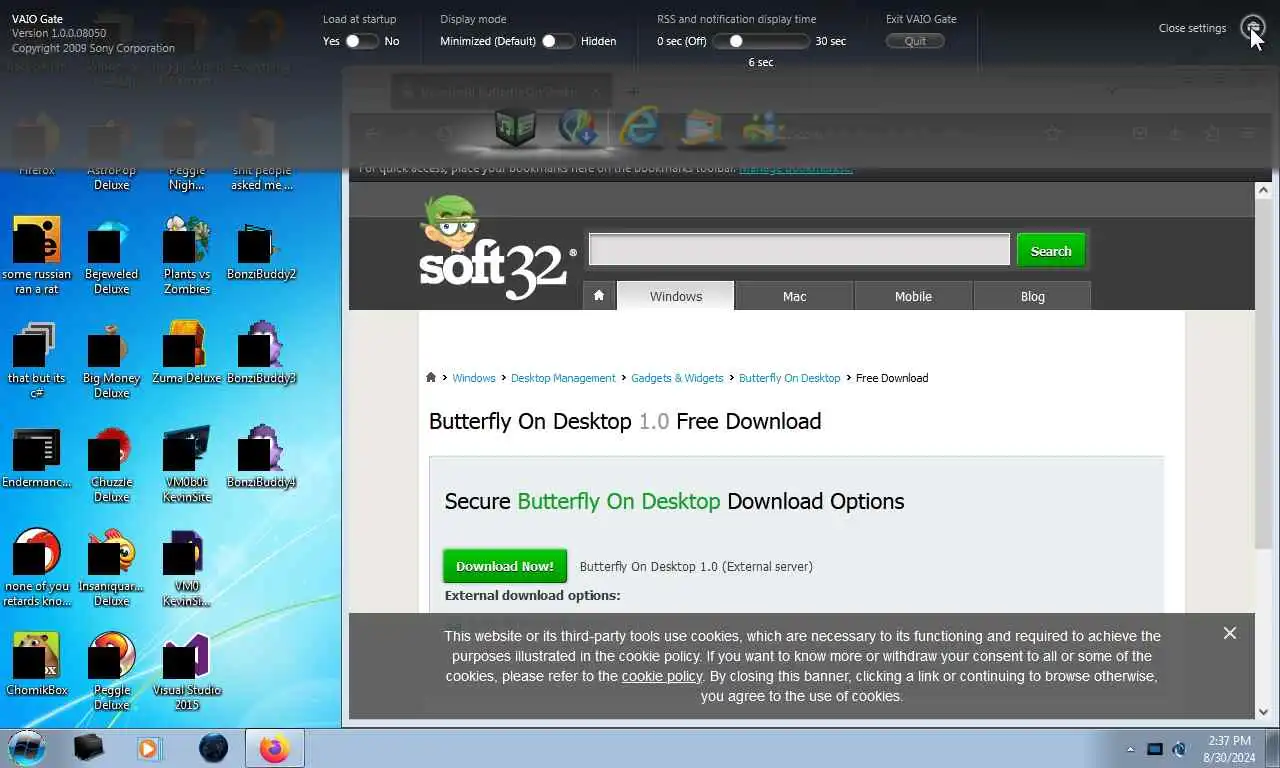The width and height of the screenshot is (1280, 768).
Task: Show hidden icons in the system tray
Action: point(1131,749)
